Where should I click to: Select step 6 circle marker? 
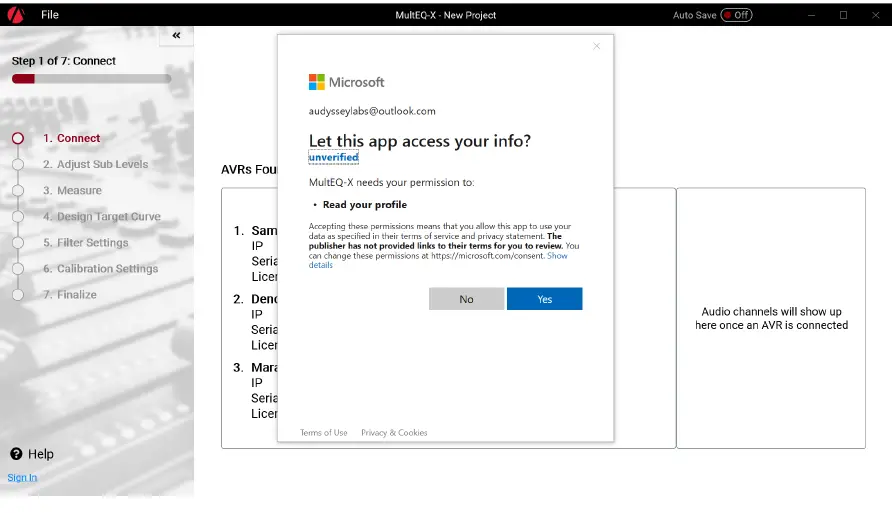pyautogui.click(x=18, y=268)
